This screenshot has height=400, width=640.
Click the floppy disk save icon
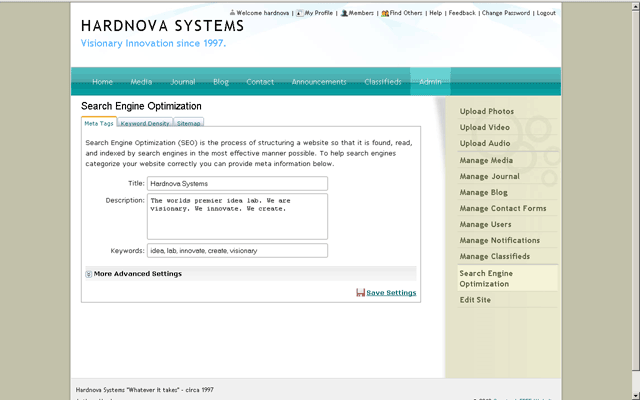click(360, 293)
